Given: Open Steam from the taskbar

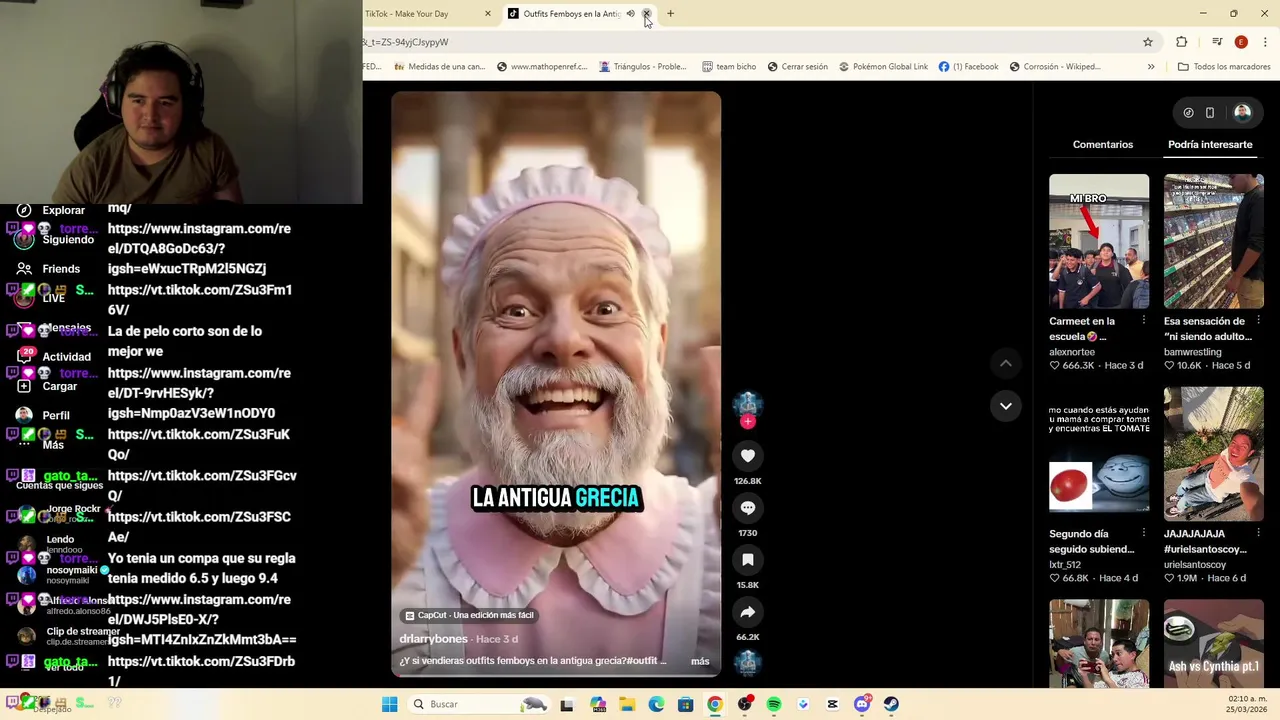Looking at the screenshot, I should 891,704.
